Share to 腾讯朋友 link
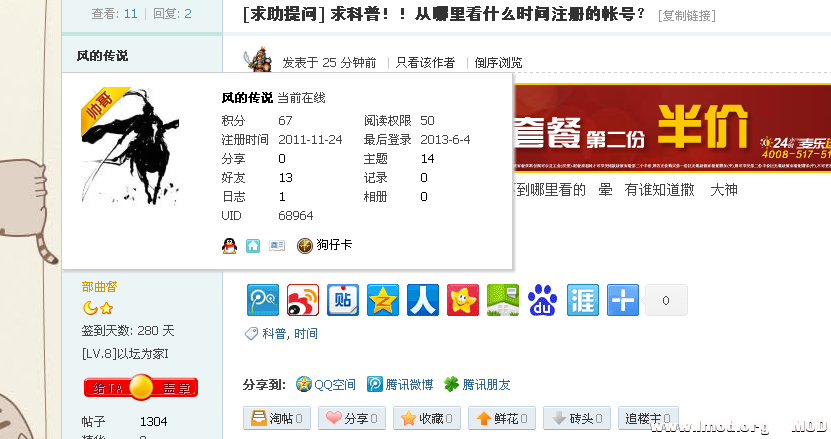This screenshot has height=439, width=831. tap(478, 384)
